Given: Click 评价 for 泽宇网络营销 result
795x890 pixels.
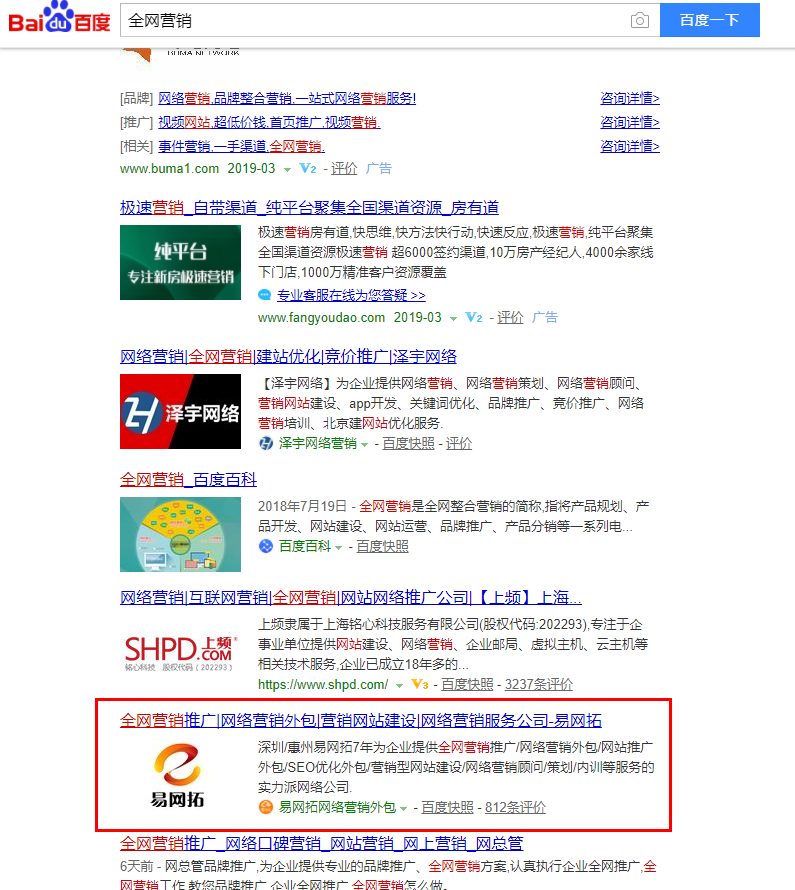Looking at the screenshot, I should (x=459, y=443).
